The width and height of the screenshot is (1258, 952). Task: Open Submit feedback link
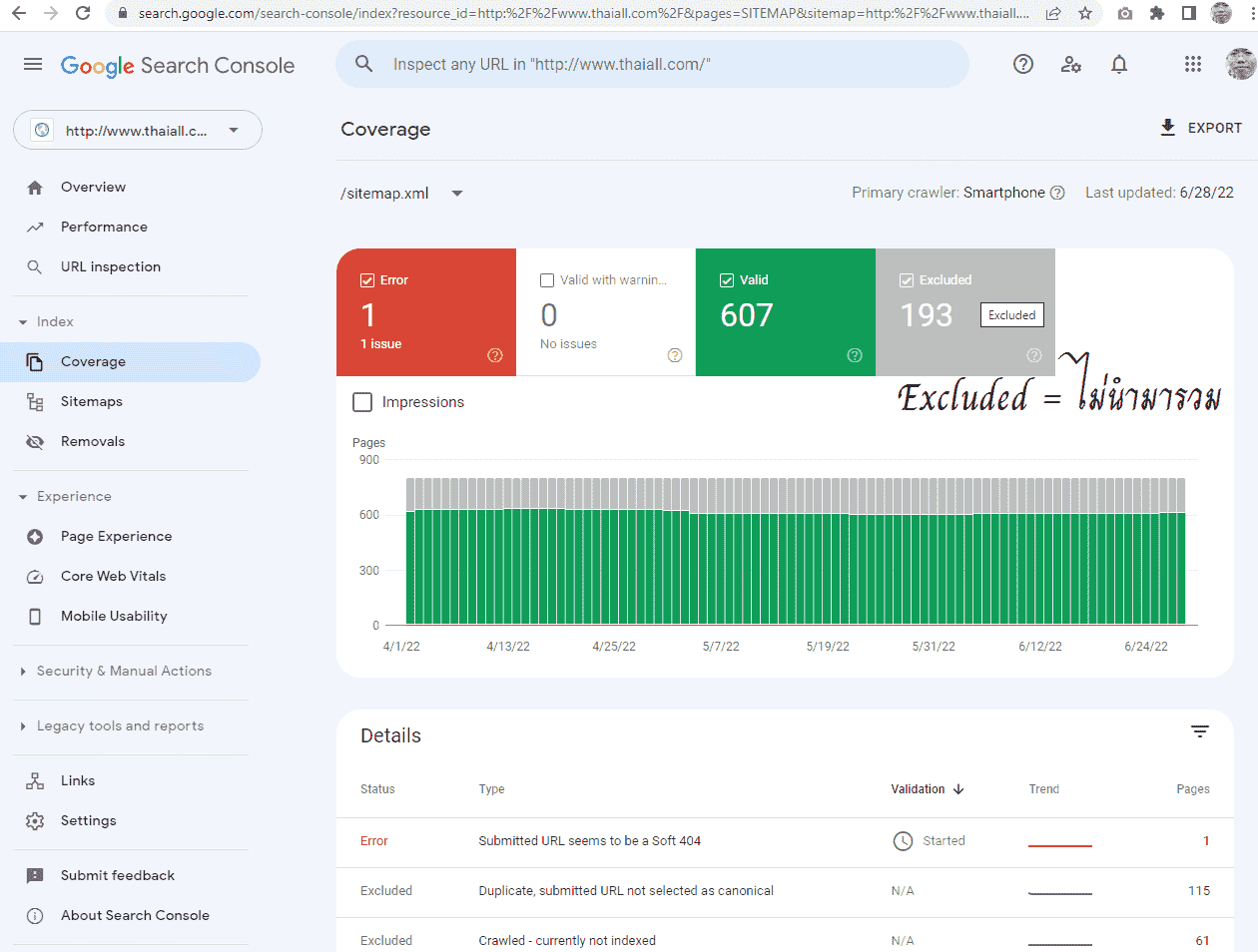(118, 875)
